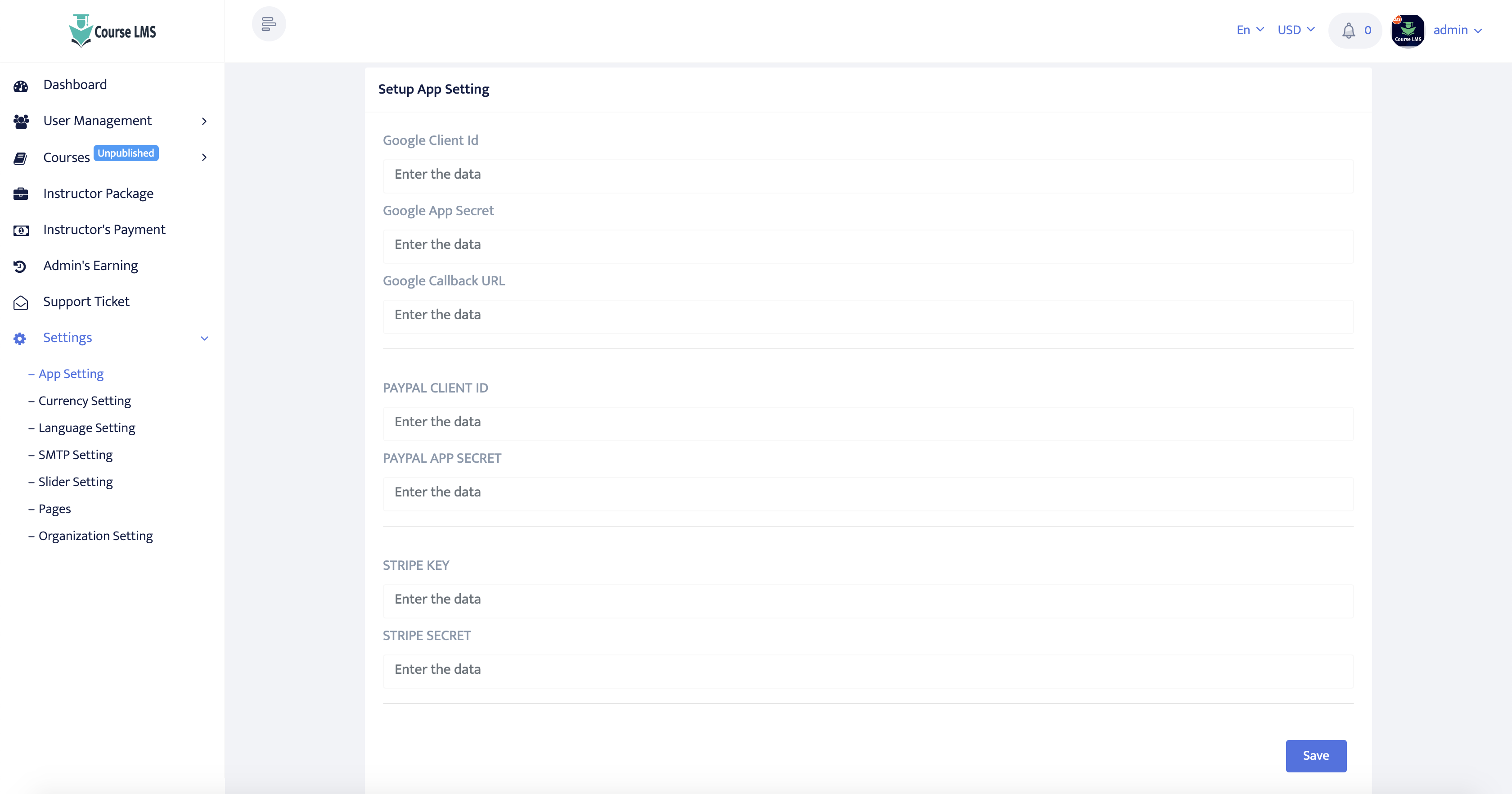Click the Admin's Earning history icon
Viewport: 1512px width, 794px height.
pos(21,266)
